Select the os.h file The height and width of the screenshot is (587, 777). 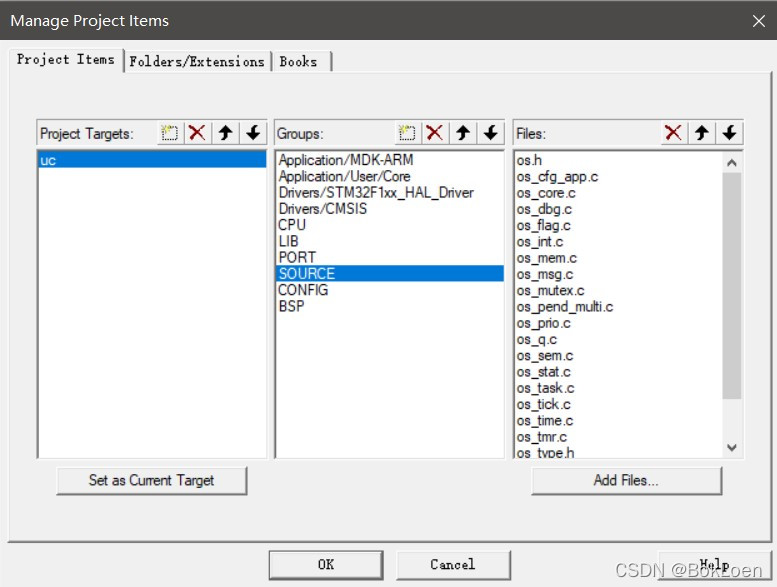click(x=618, y=160)
